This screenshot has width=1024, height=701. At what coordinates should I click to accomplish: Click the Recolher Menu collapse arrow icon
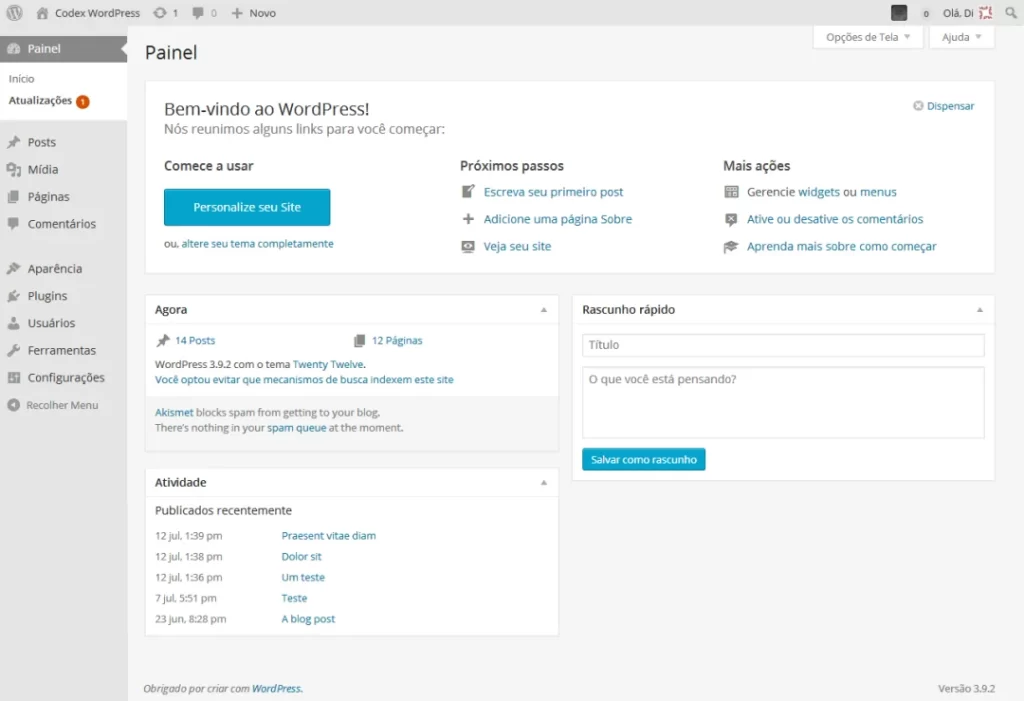tap(14, 405)
